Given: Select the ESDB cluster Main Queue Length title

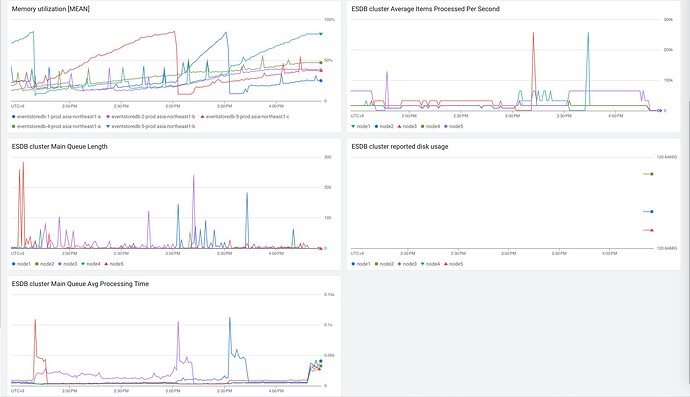Looking at the screenshot, I should tap(59, 147).
